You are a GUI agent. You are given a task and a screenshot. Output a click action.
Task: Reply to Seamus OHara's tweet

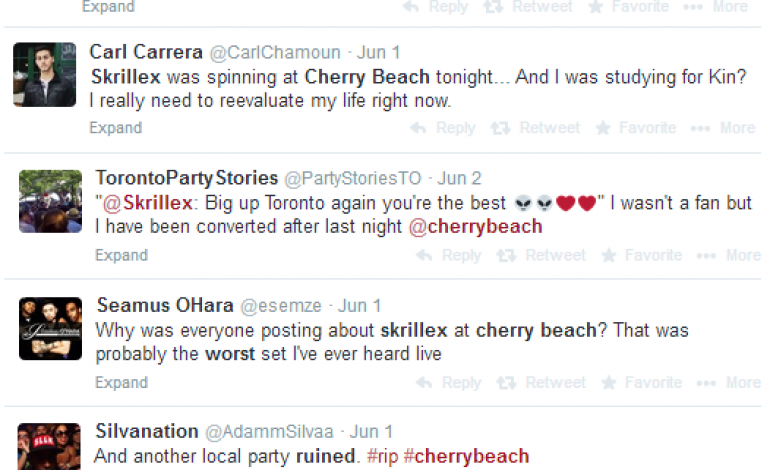click(449, 382)
